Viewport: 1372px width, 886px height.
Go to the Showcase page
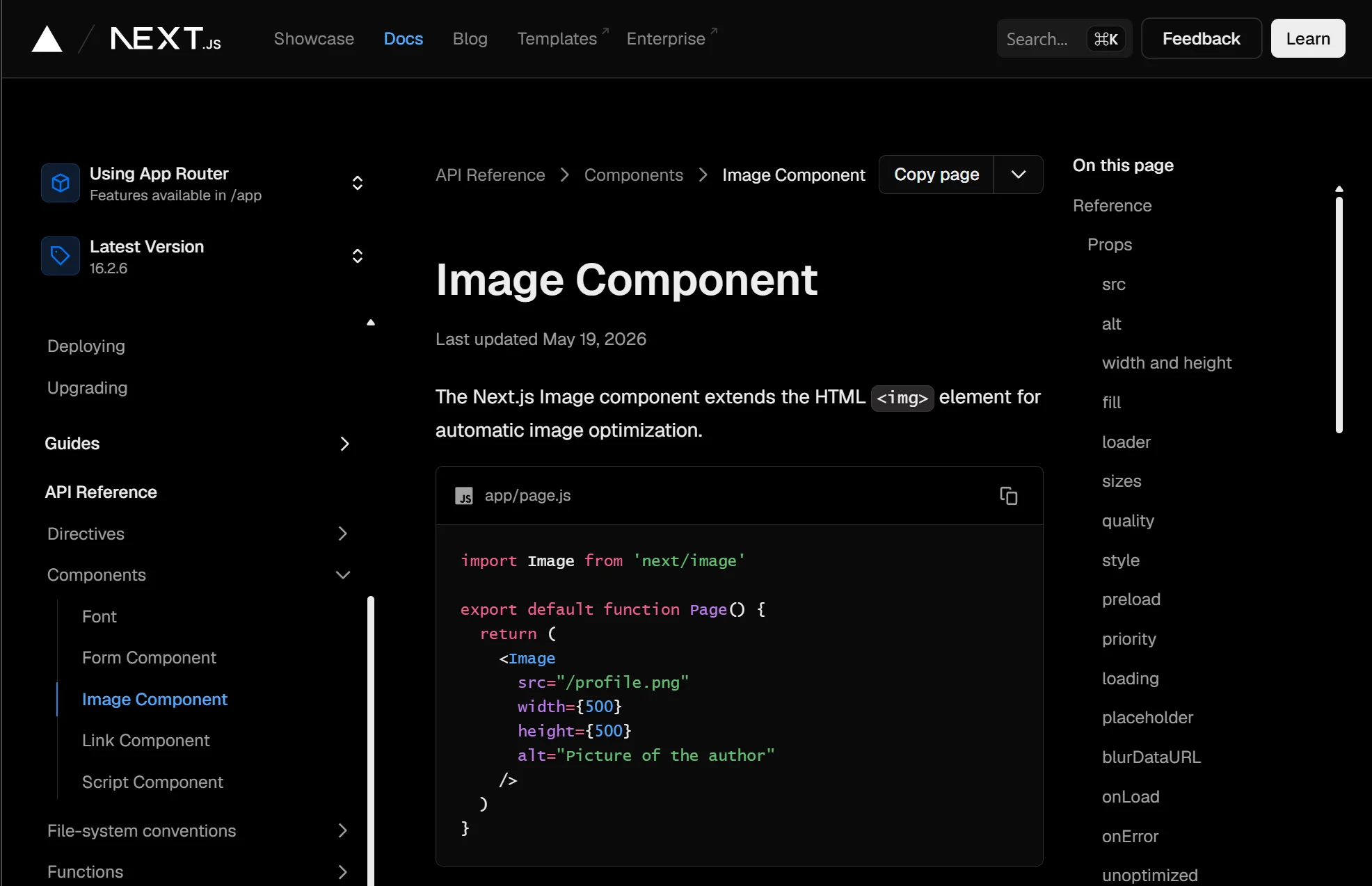click(314, 39)
